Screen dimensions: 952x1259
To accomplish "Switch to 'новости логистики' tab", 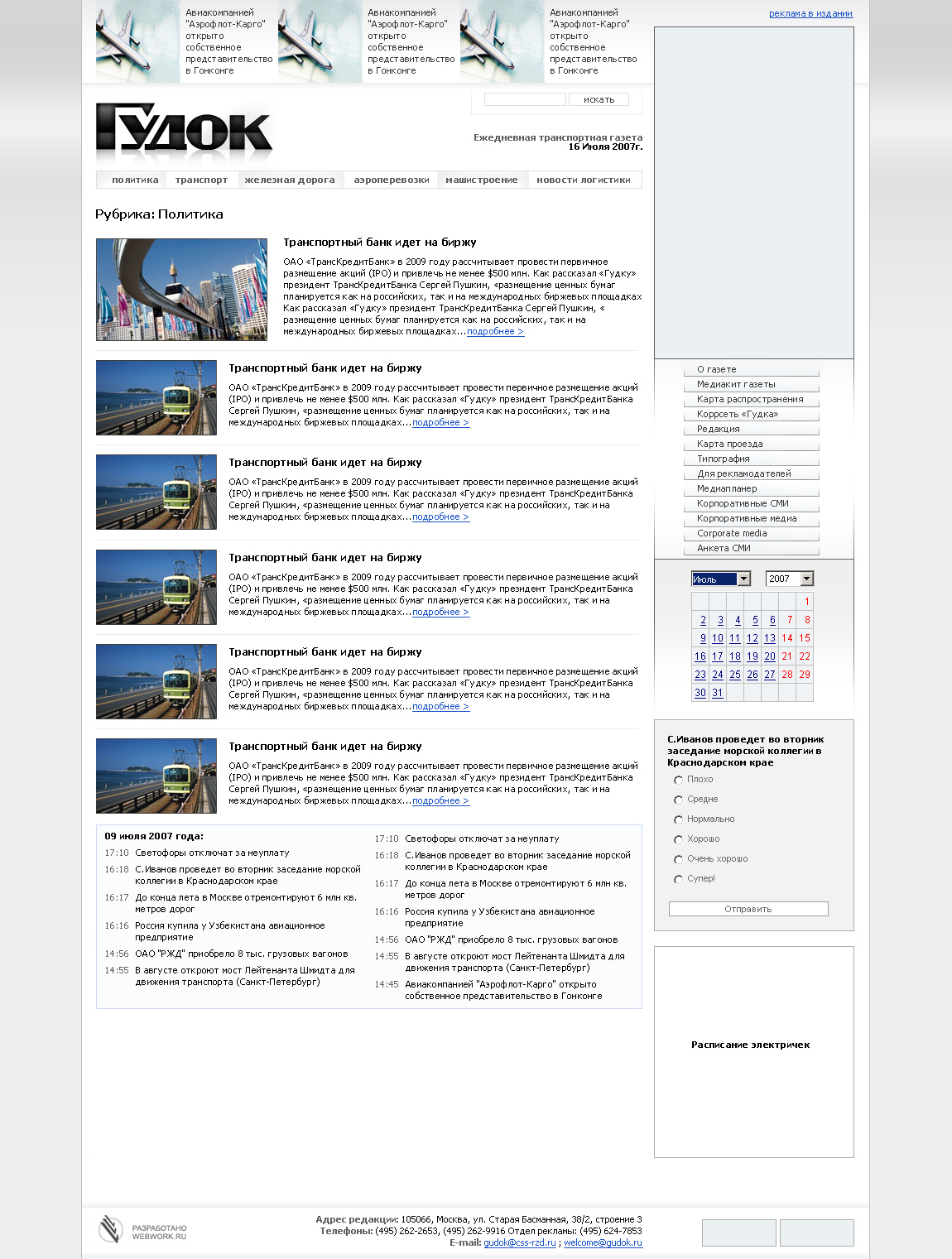I will [583, 180].
